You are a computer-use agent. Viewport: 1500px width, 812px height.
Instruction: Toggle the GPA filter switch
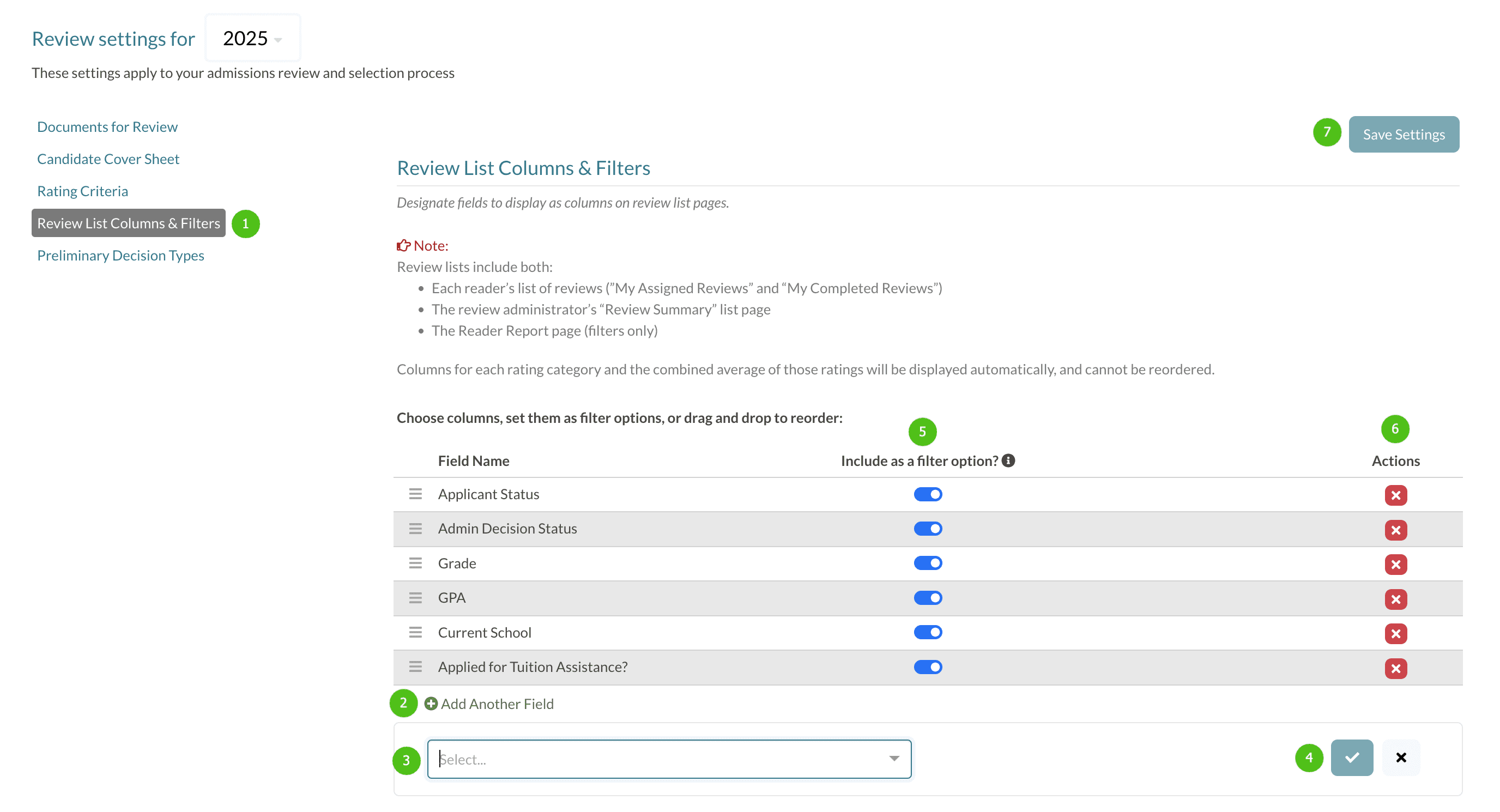pyautogui.click(x=928, y=598)
